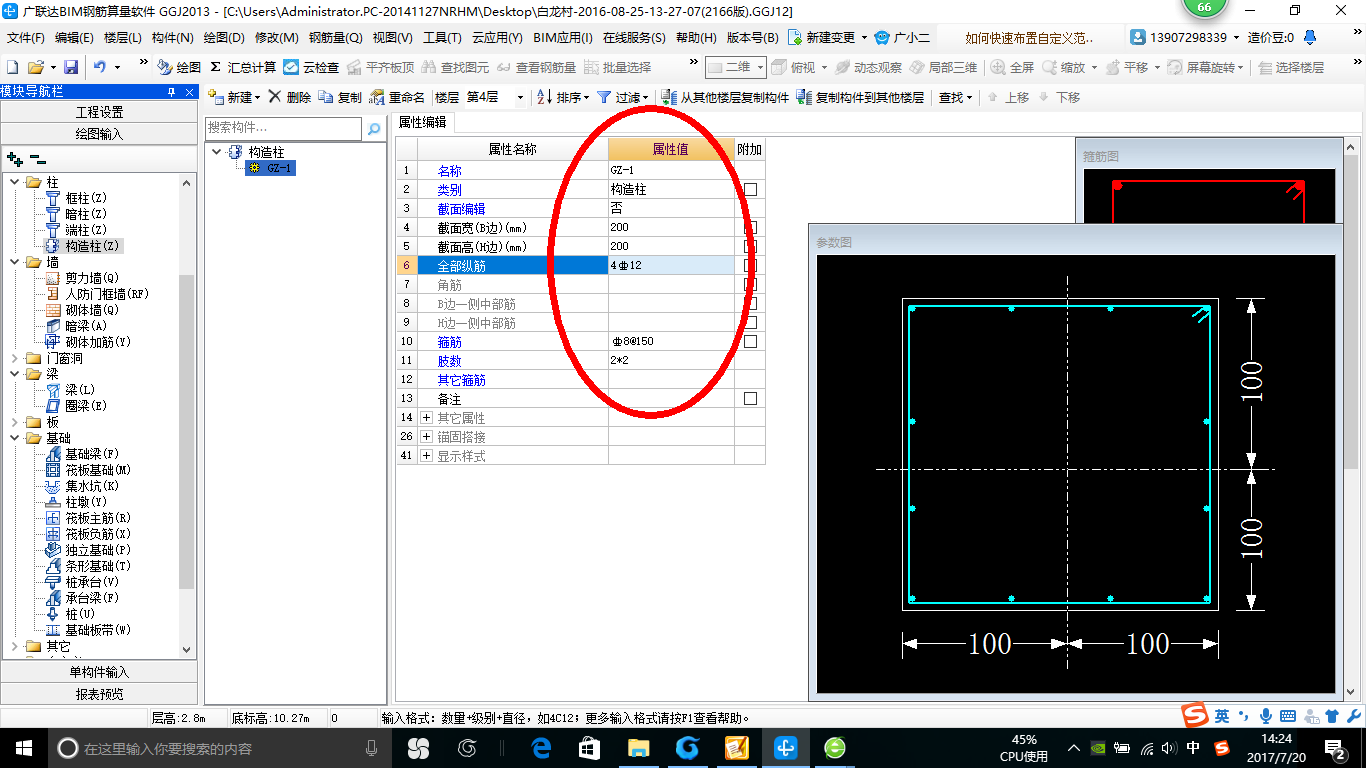1366x768 pixels.
Task: Open project with the folder icon
Action: tap(35, 67)
